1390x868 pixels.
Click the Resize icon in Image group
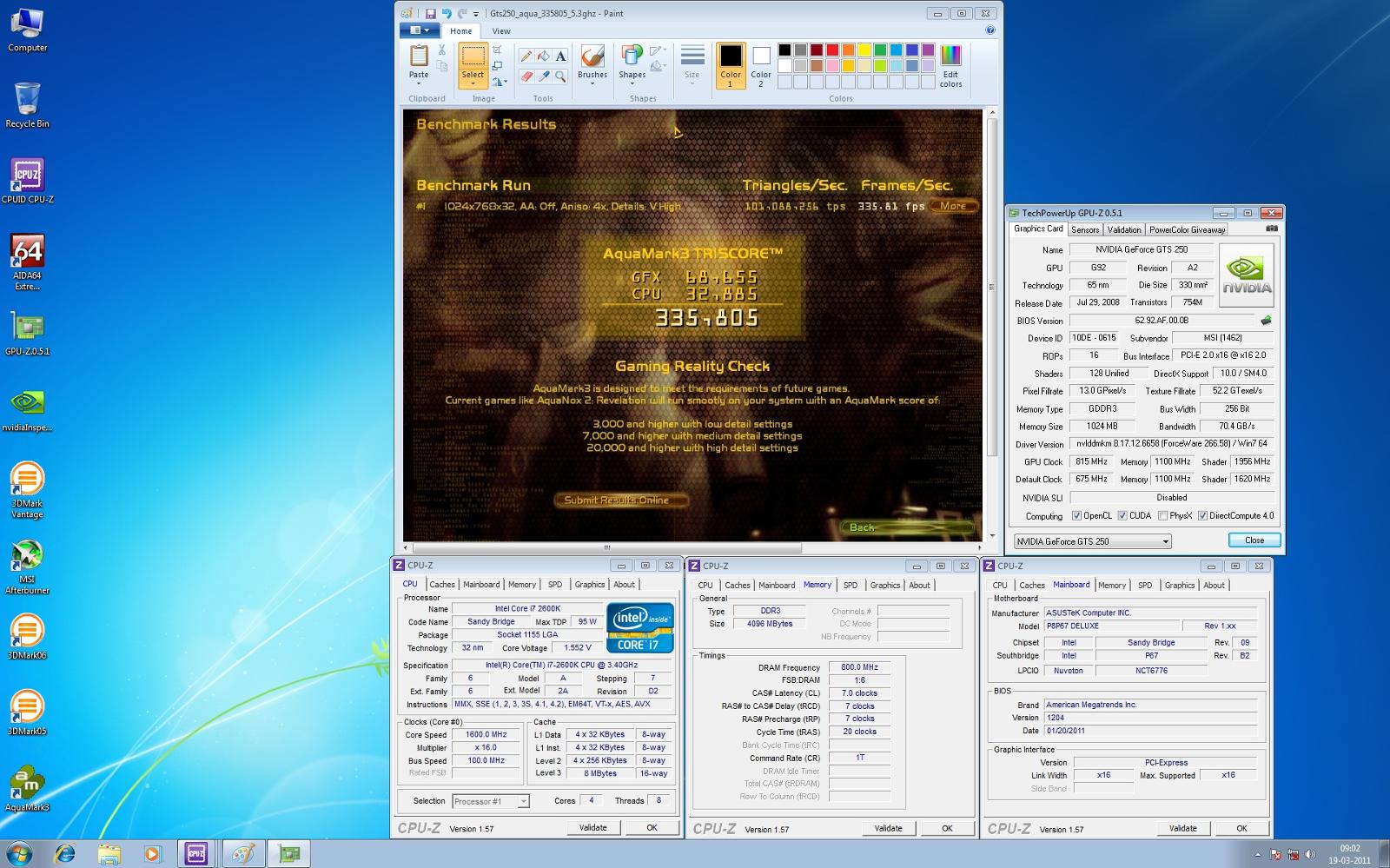coord(497,66)
